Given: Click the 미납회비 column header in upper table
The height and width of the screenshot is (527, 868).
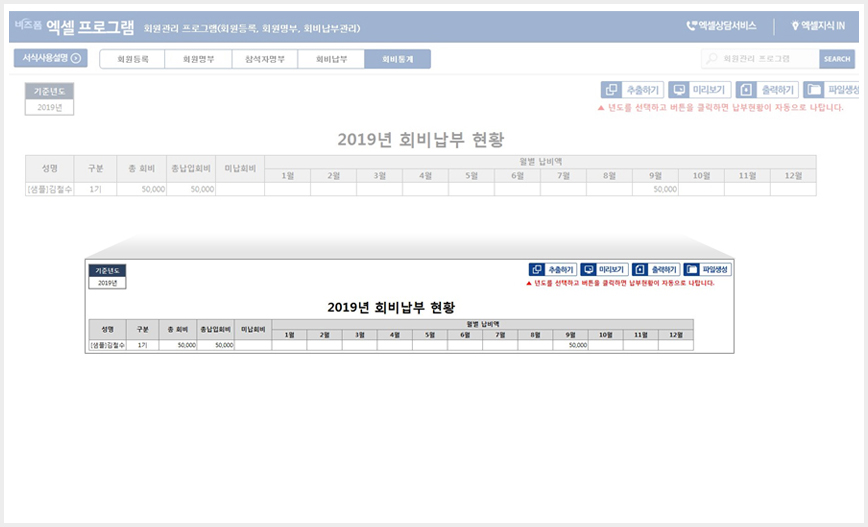Looking at the screenshot, I should point(240,168).
